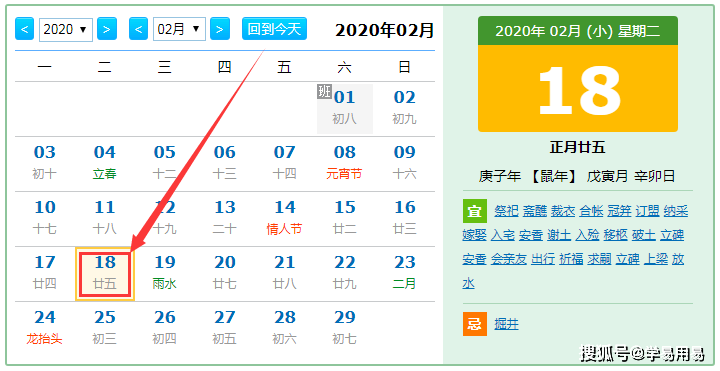Select date 03 初十
This screenshot has width=720, height=371.
[45, 163]
